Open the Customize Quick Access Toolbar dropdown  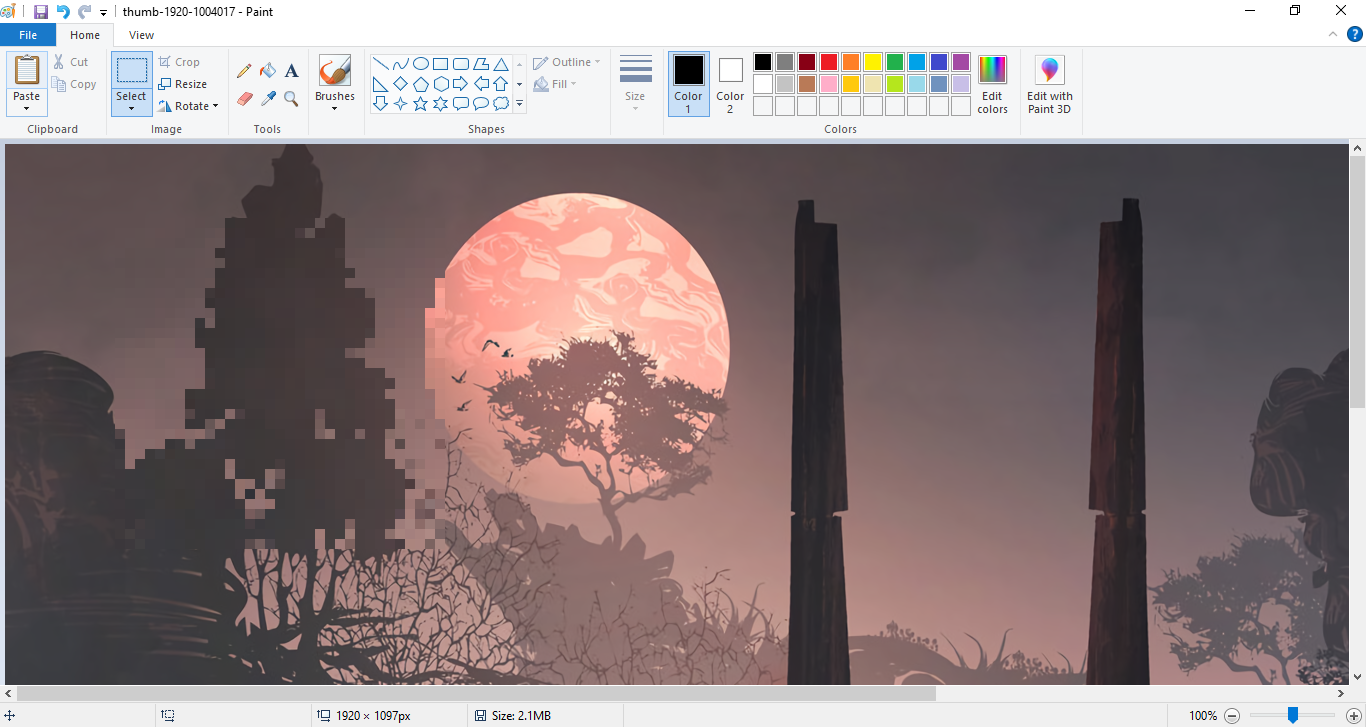tap(104, 13)
